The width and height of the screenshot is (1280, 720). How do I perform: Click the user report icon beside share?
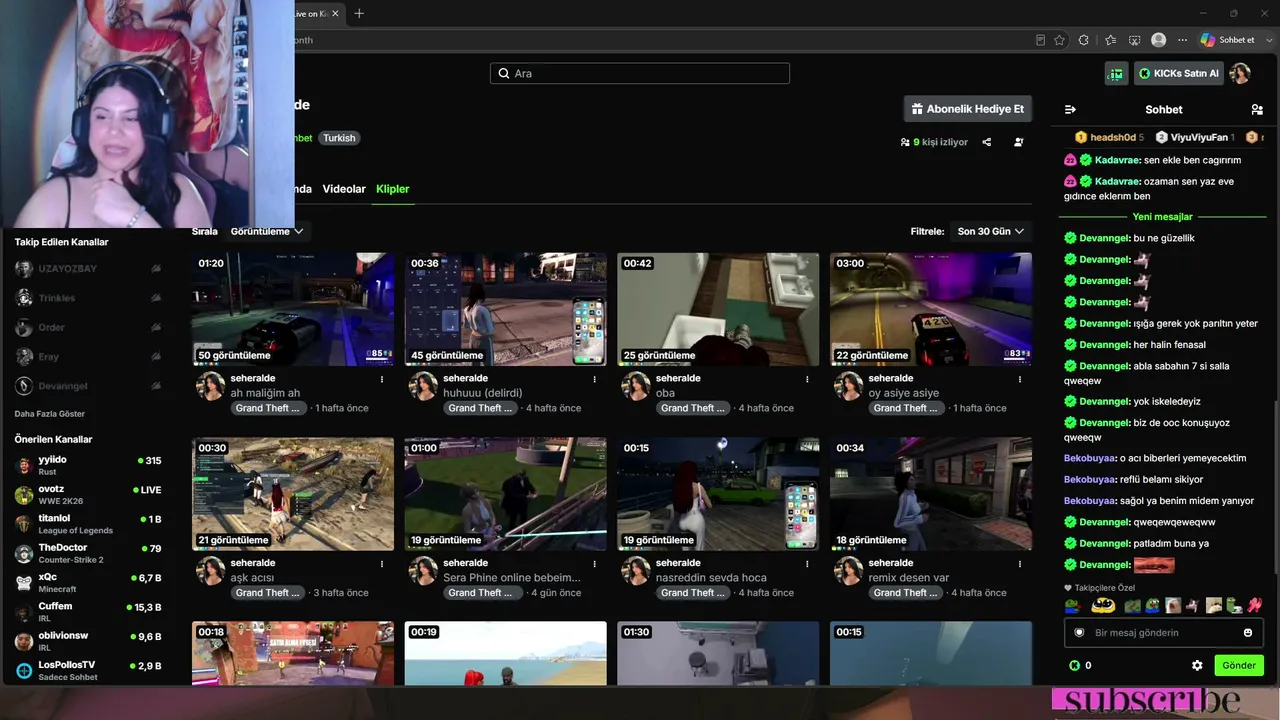pos(1019,142)
